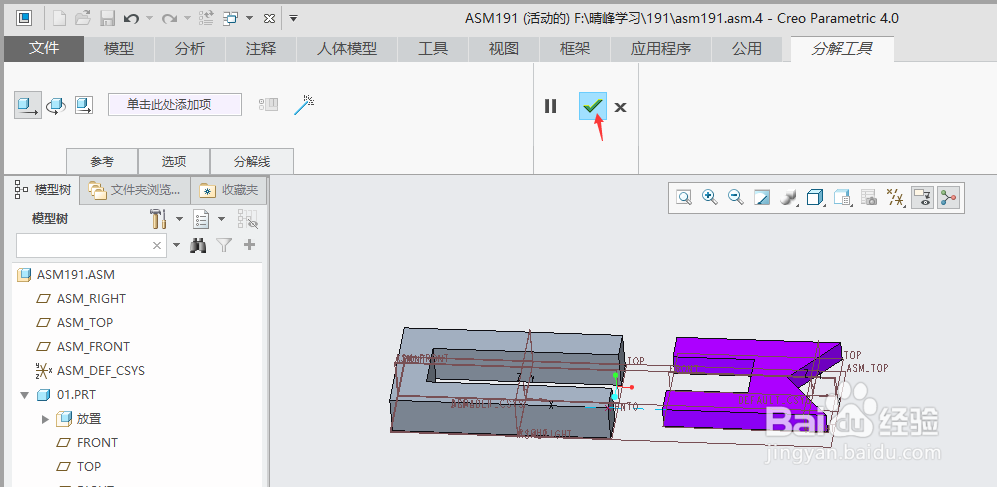Switch to the 收藏夹 navigator tab
The width and height of the screenshot is (997, 487).
click(x=228, y=189)
